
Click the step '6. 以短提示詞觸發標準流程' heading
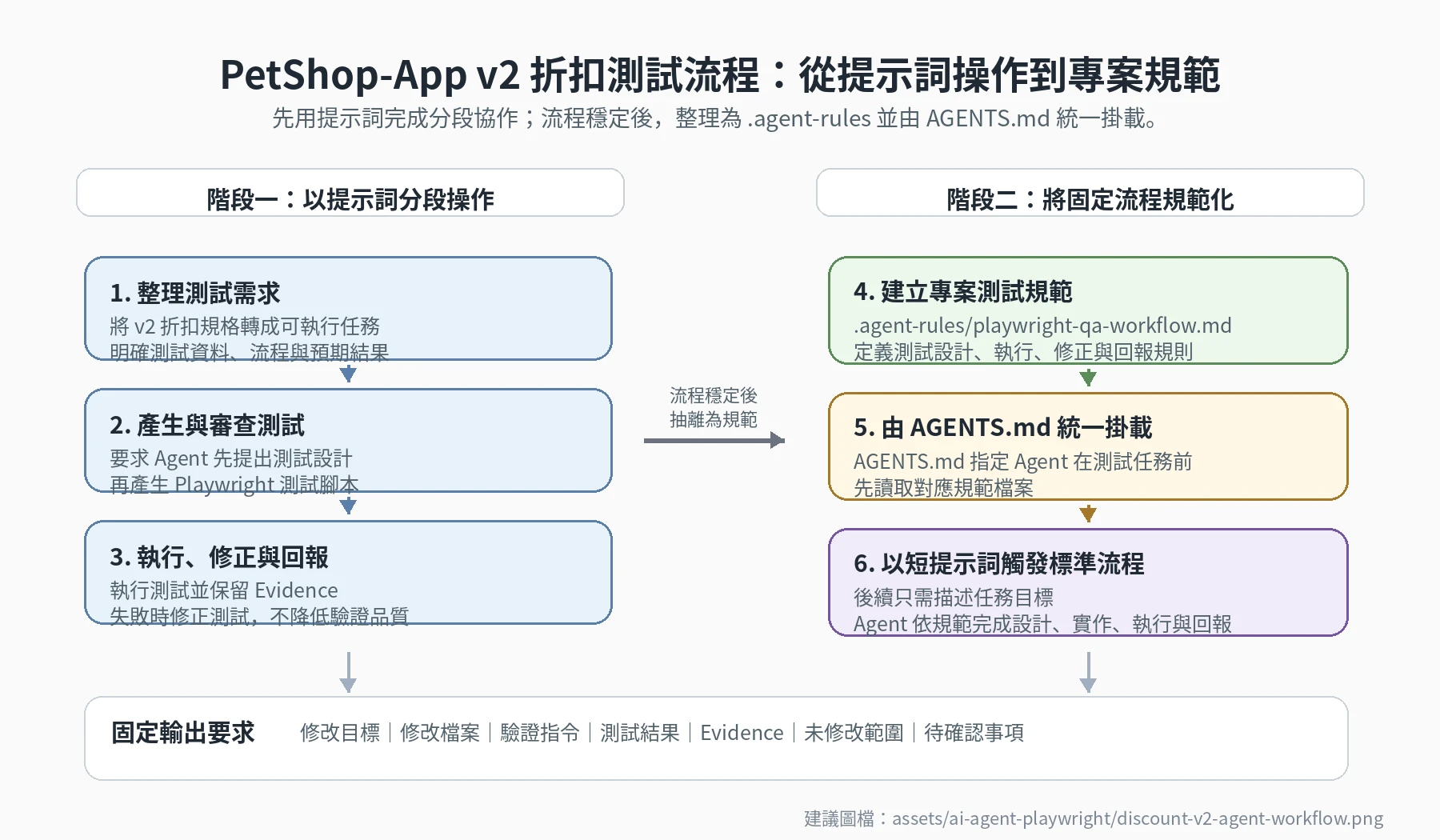point(999,563)
